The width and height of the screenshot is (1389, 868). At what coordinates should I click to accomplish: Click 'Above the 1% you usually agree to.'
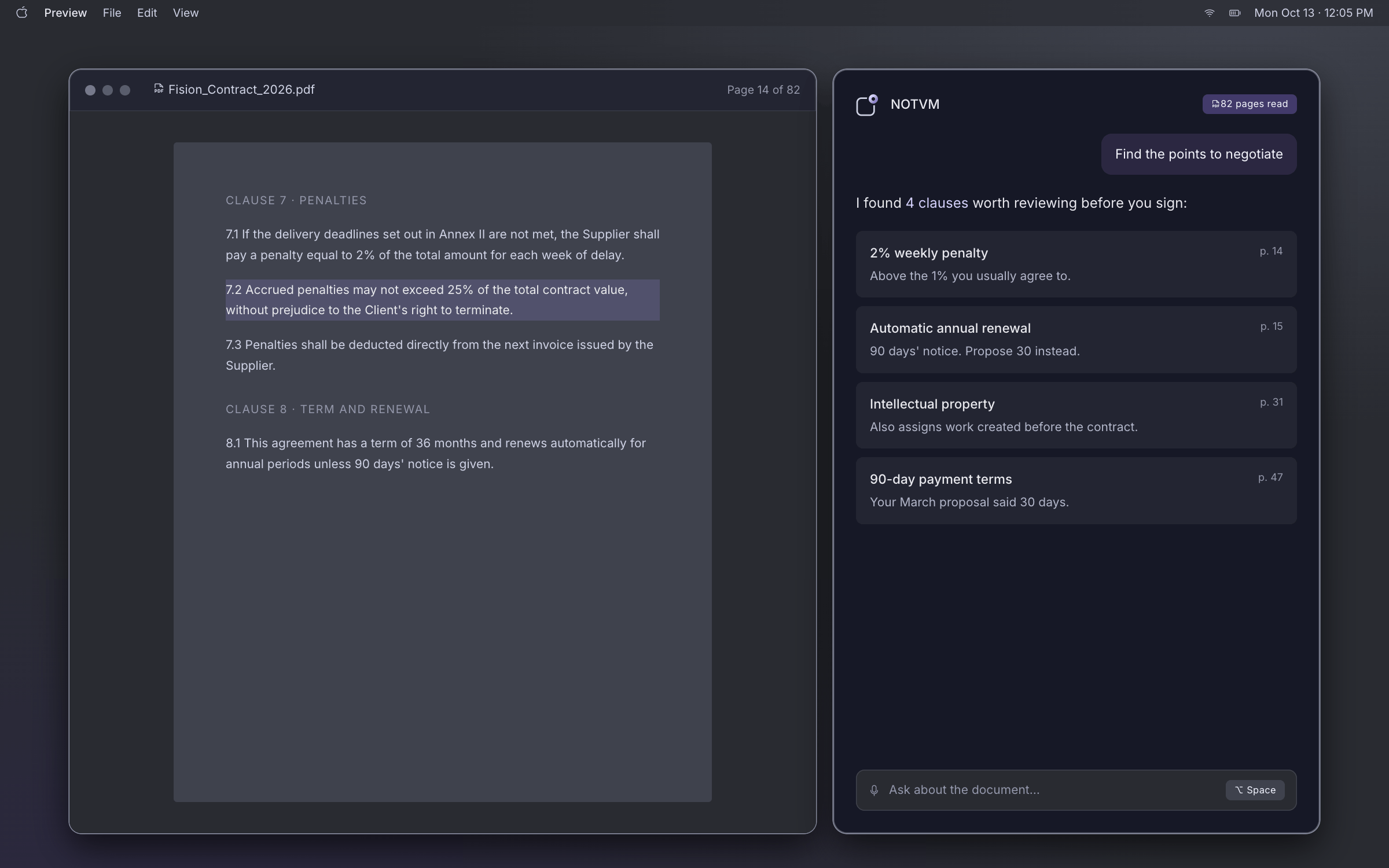[x=970, y=276]
